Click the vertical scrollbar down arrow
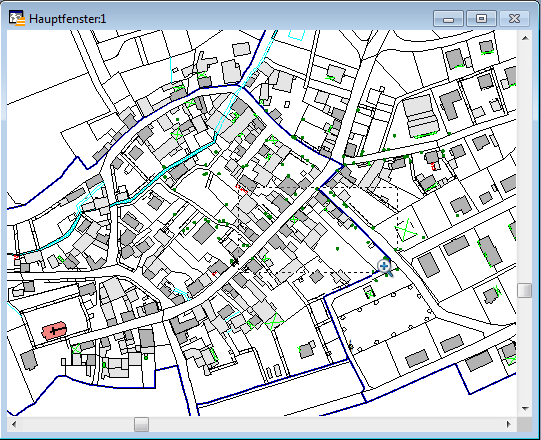The height and width of the screenshot is (440, 541). (525, 409)
